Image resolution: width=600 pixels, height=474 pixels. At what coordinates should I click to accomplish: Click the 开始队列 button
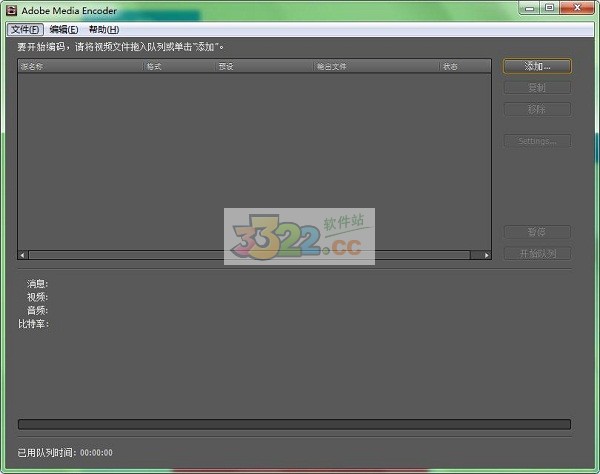point(537,253)
